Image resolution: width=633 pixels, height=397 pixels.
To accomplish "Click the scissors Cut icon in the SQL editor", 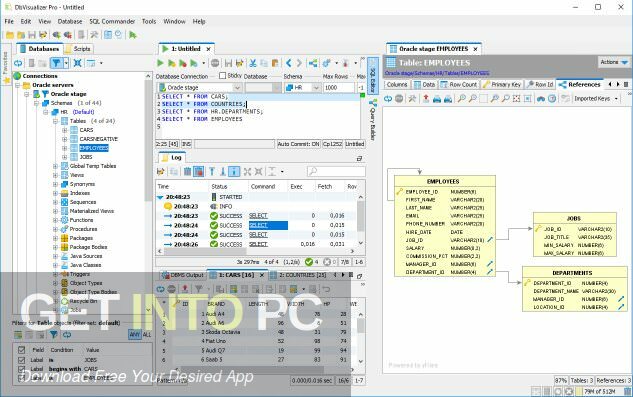I will tap(253, 63).
